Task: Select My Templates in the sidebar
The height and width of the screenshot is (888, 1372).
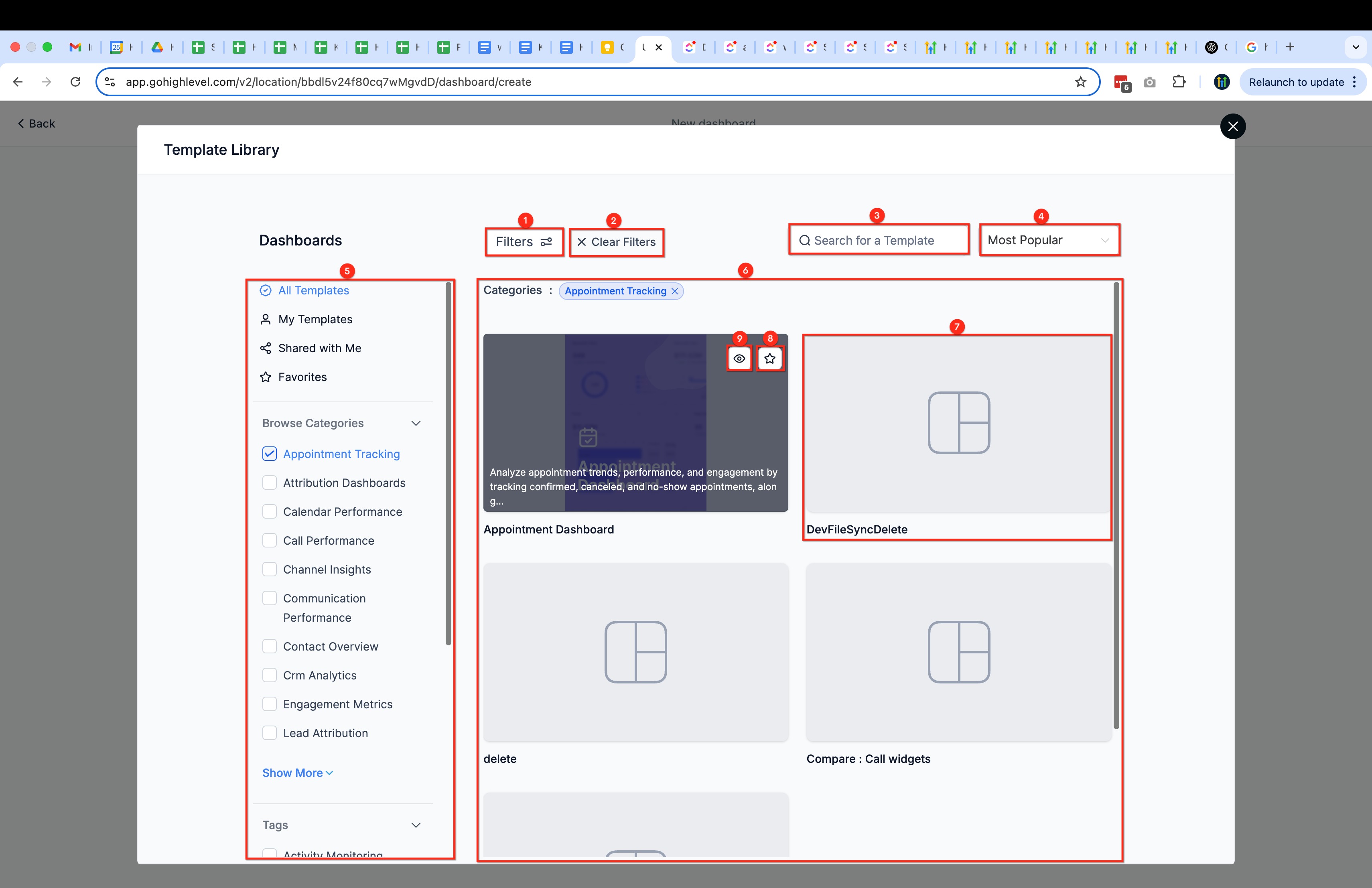Action: pyautogui.click(x=315, y=319)
